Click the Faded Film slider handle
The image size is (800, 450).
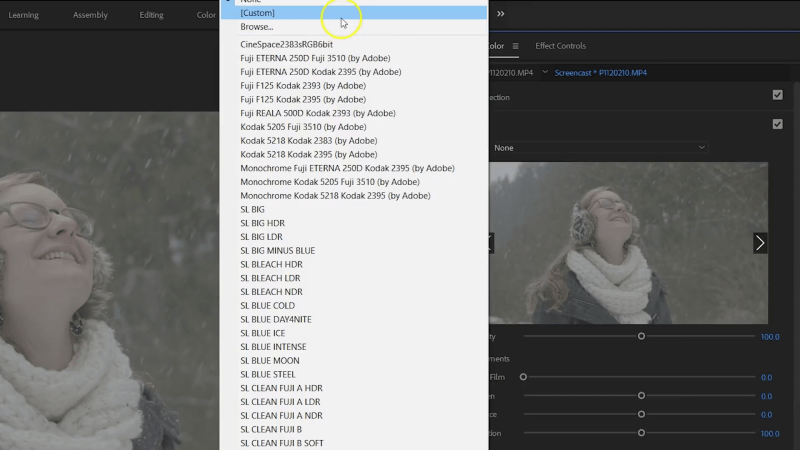coord(523,377)
